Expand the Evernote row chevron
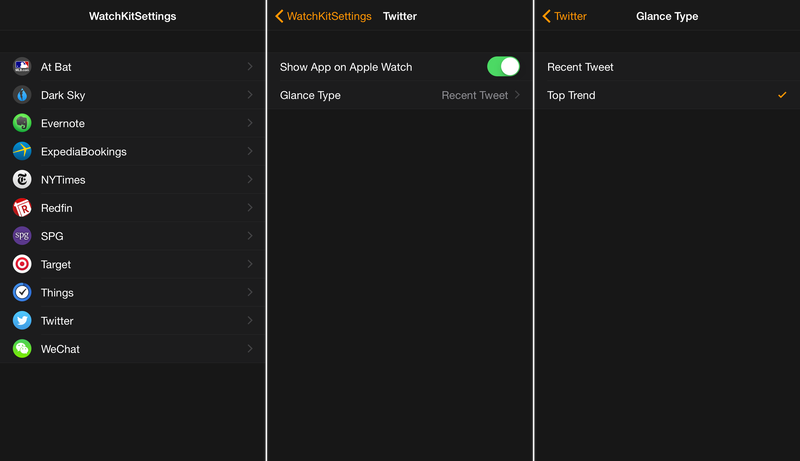The width and height of the screenshot is (800, 461). pos(250,122)
